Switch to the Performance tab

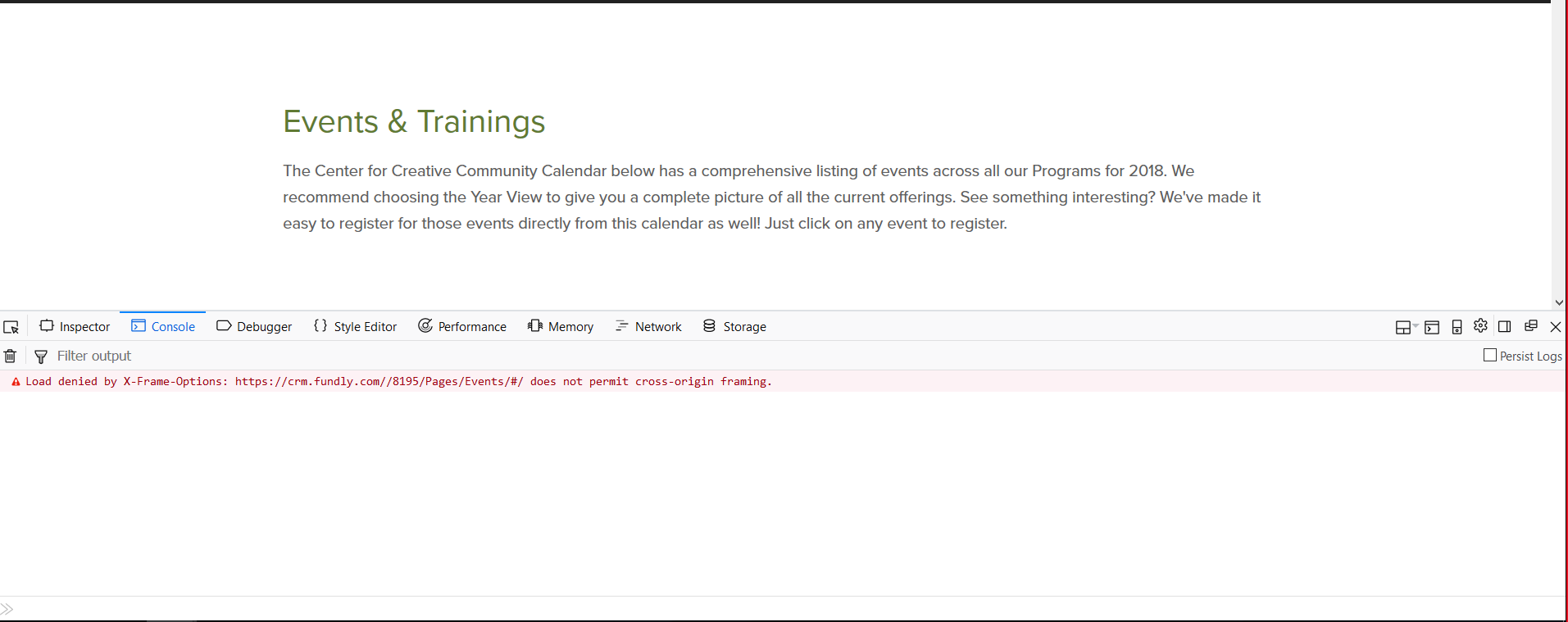pyautogui.click(x=462, y=326)
